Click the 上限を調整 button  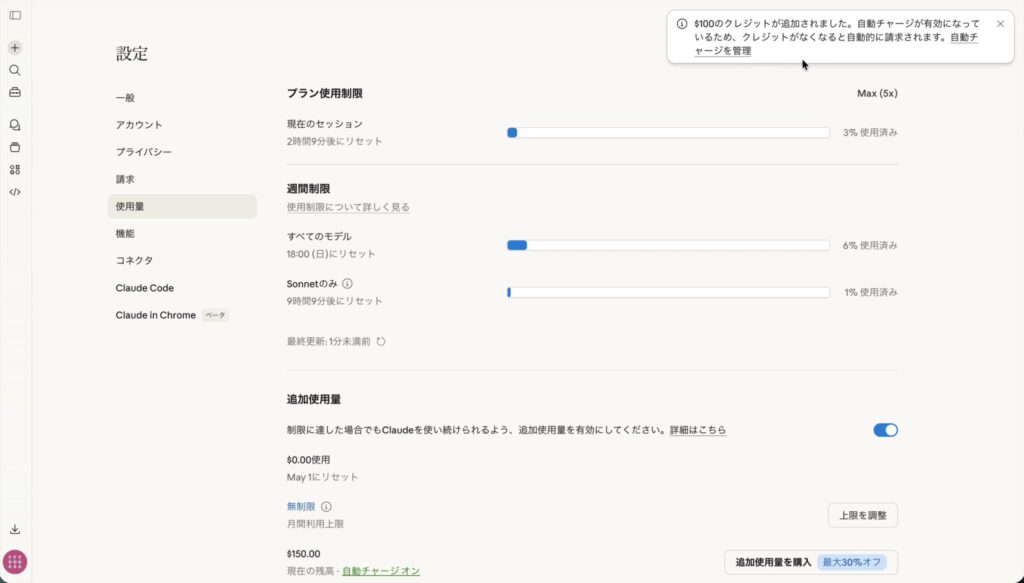(x=862, y=515)
